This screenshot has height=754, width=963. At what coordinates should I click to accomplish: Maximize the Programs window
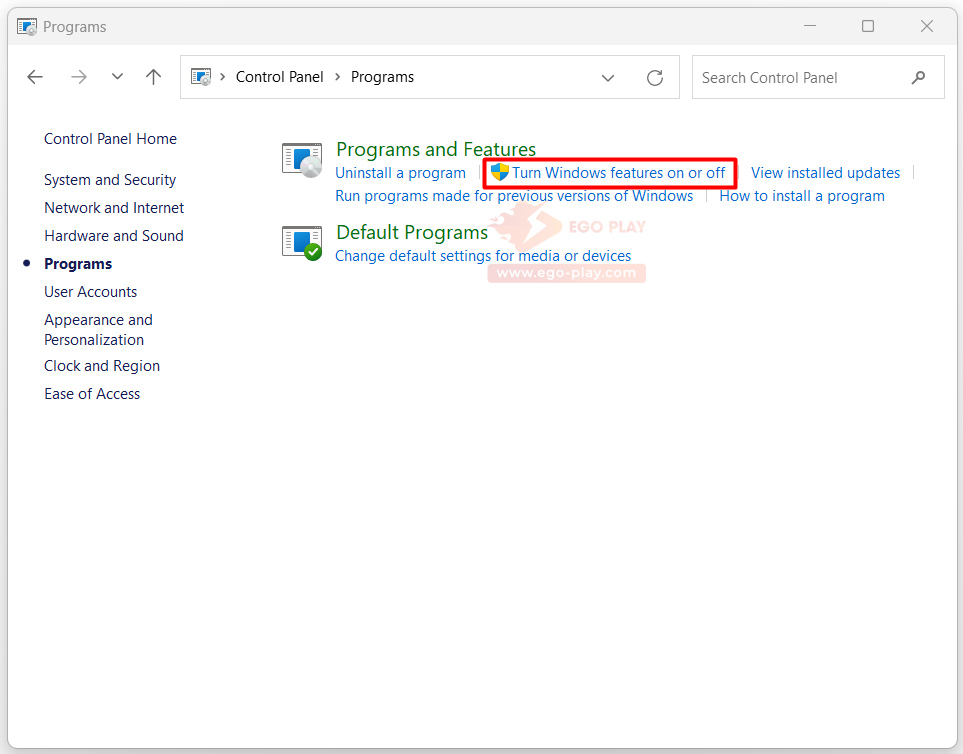click(x=868, y=26)
